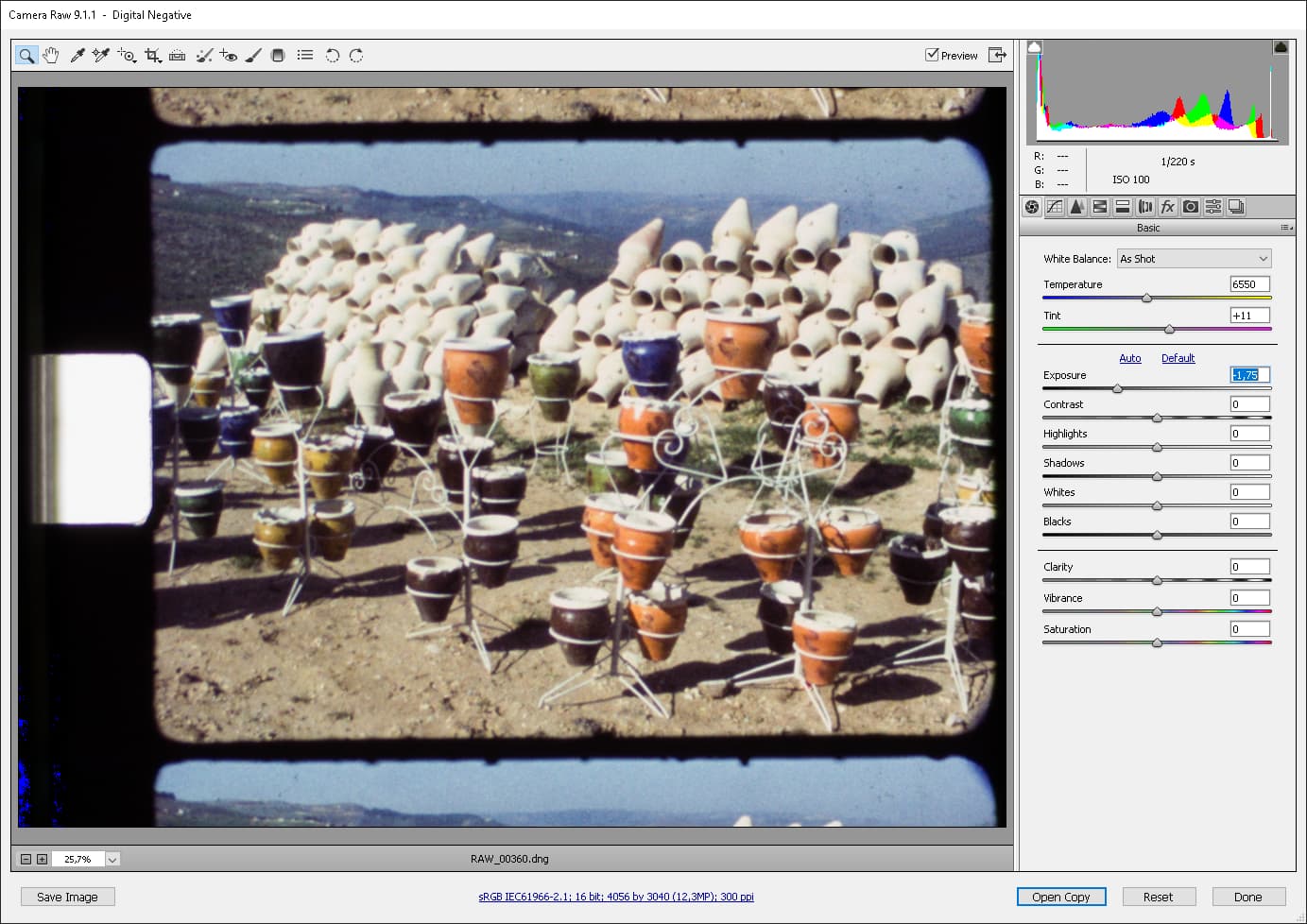
Task: Click the pottery image preview
Action: point(512,457)
